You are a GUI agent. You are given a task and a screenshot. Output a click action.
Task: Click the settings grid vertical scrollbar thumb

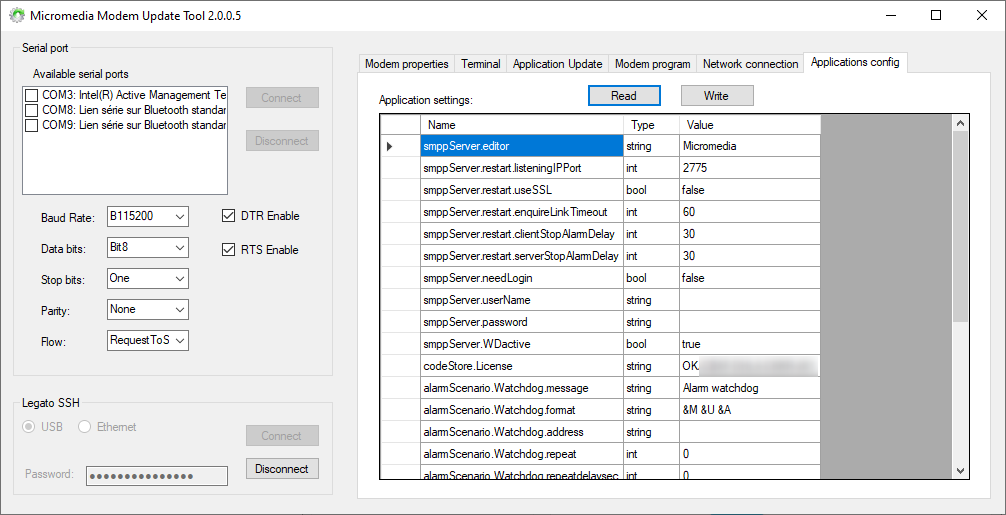click(x=960, y=220)
